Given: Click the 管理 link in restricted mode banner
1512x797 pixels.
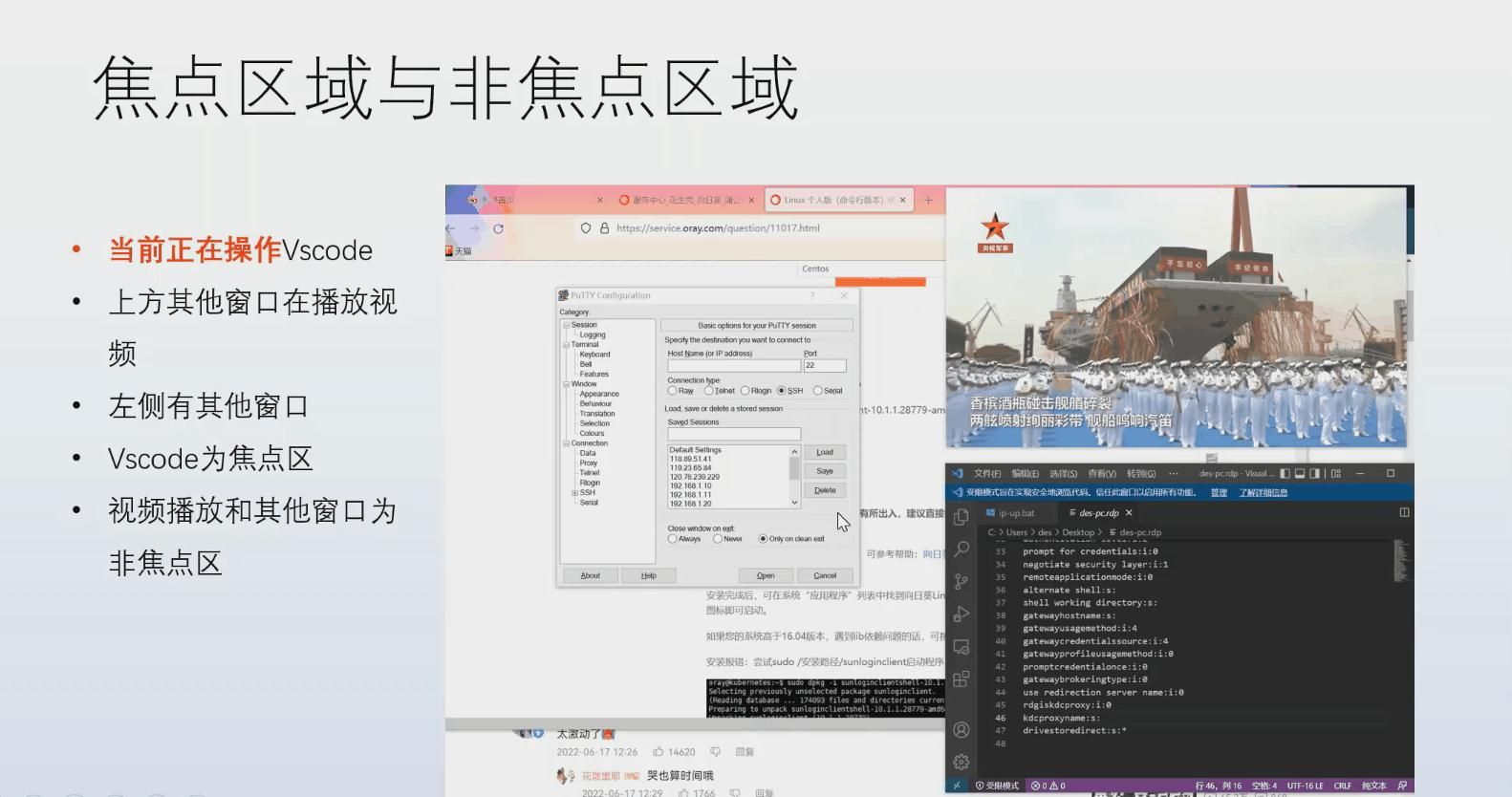Looking at the screenshot, I should pos(1219,492).
